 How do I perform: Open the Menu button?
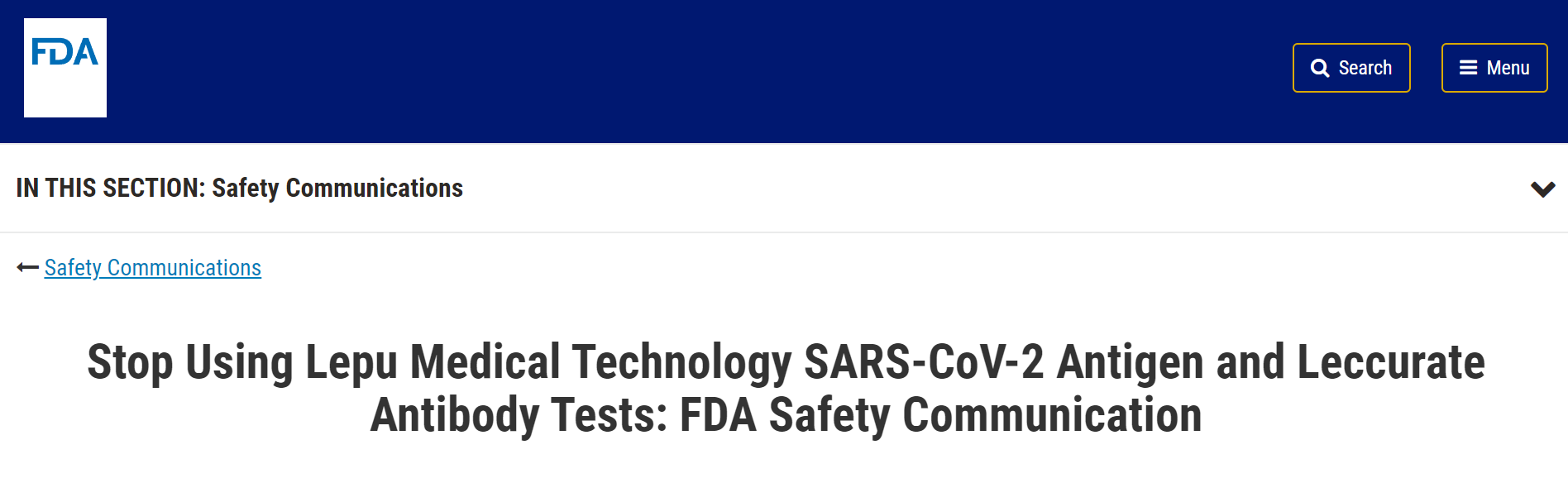tap(1494, 68)
